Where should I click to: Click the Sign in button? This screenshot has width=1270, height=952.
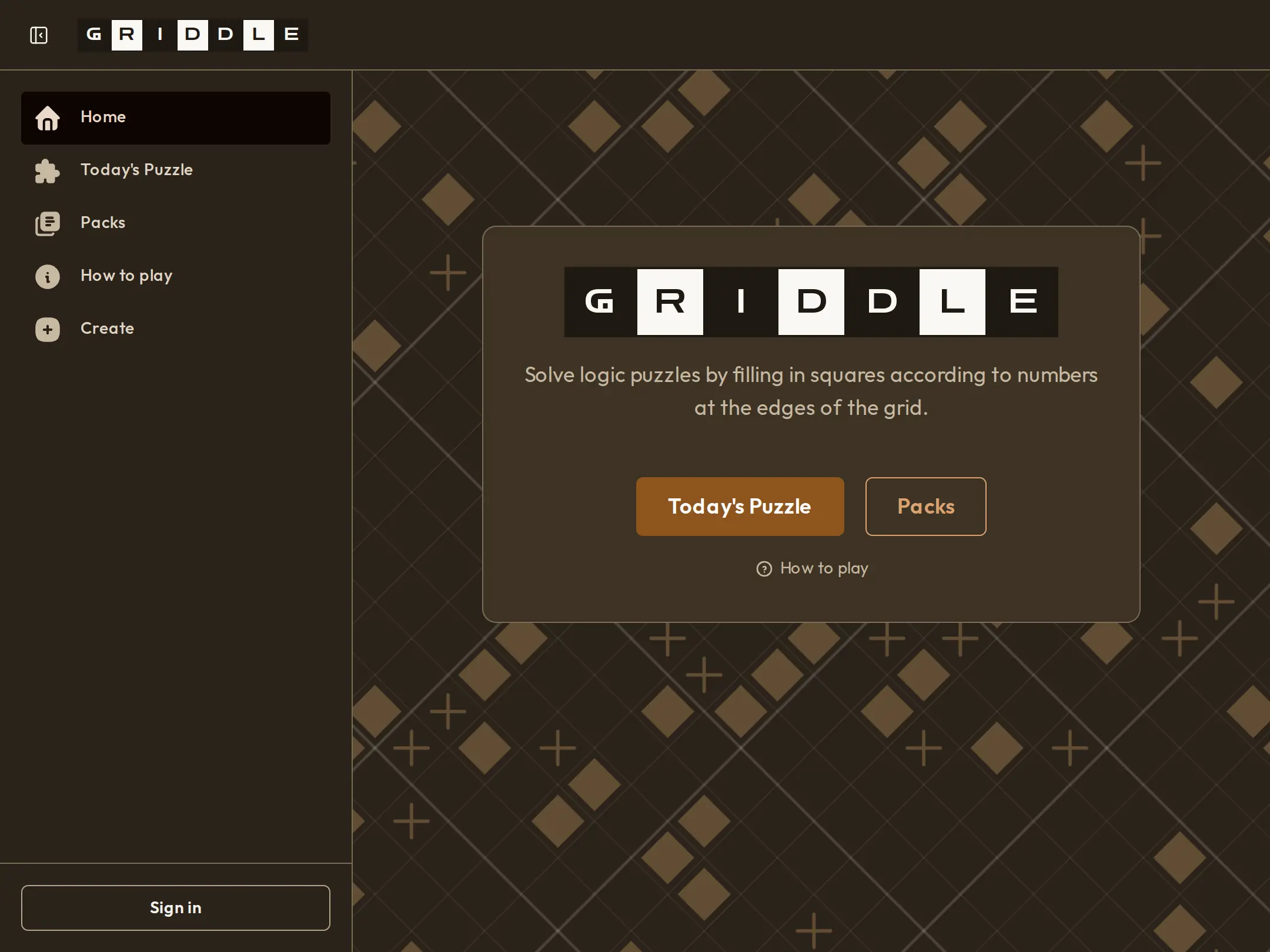[x=176, y=908]
